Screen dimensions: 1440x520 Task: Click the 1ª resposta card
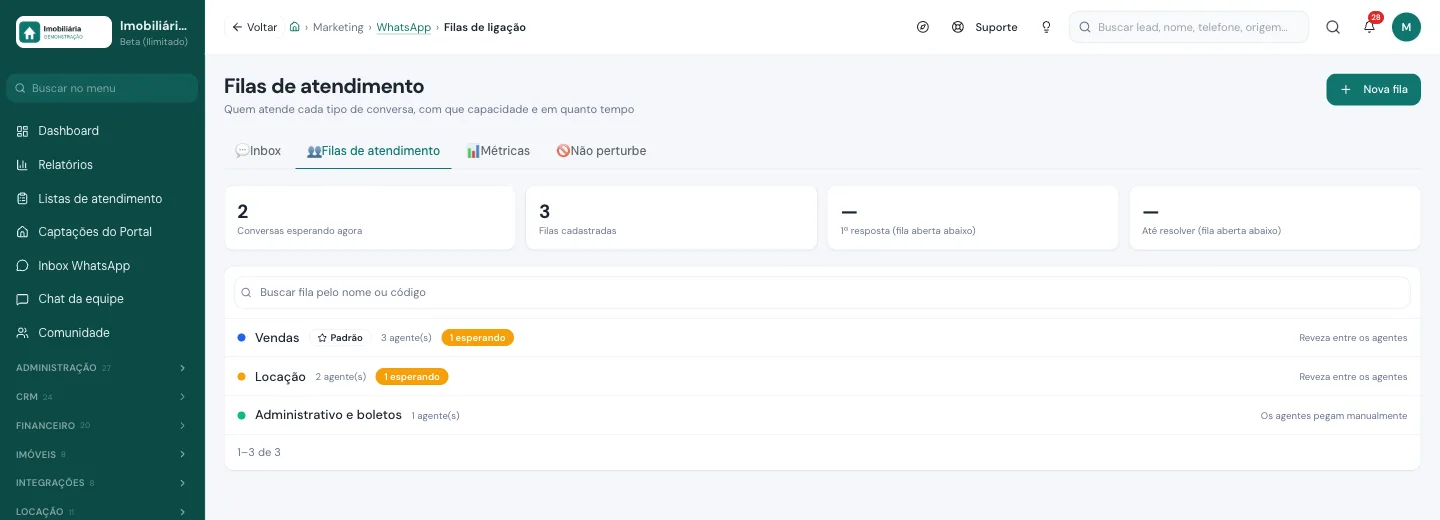coord(973,218)
